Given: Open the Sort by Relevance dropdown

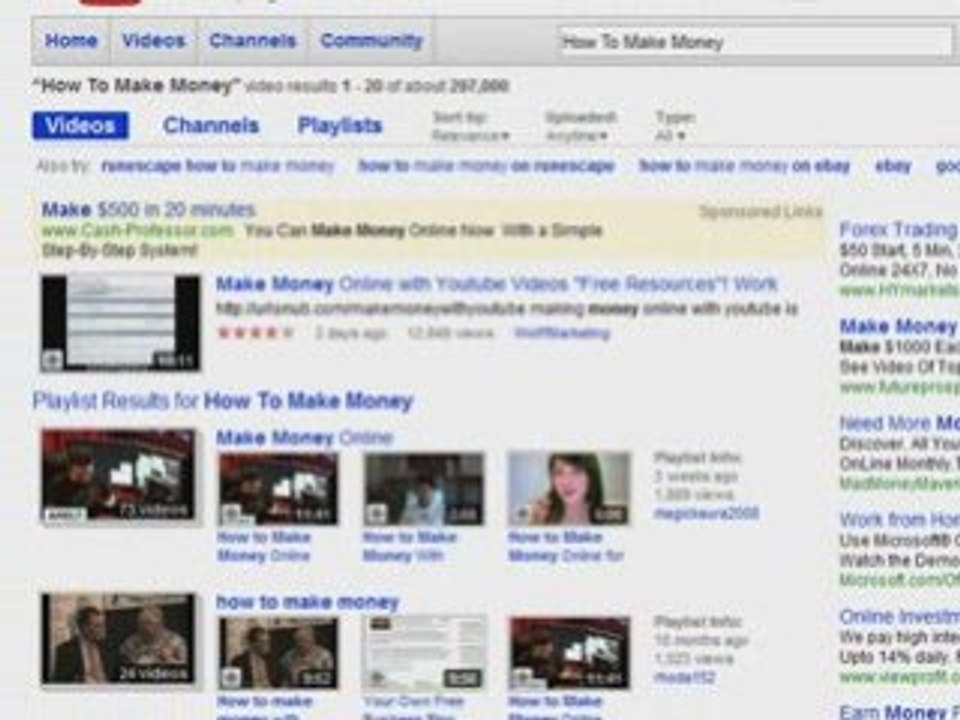Looking at the screenshot, I should pos(470,135).
